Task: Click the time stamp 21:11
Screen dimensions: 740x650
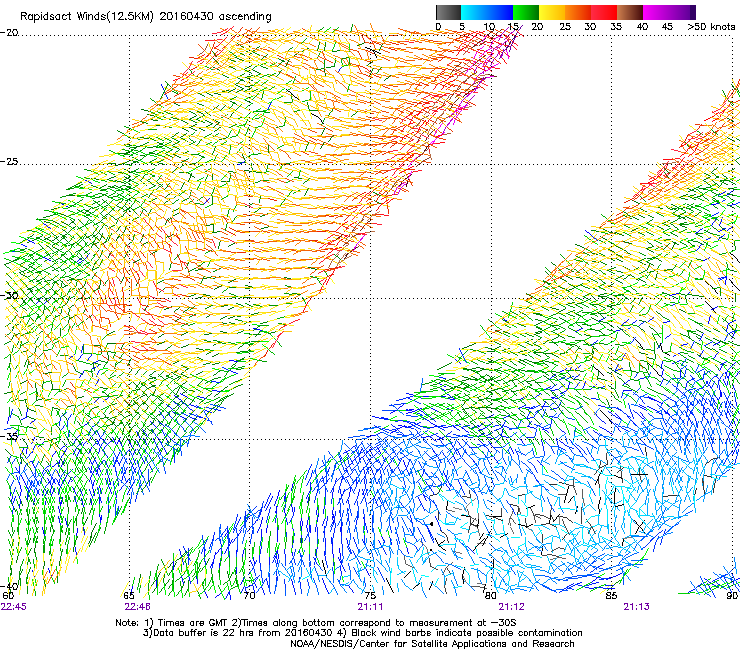Action: [x=370, y=607]
